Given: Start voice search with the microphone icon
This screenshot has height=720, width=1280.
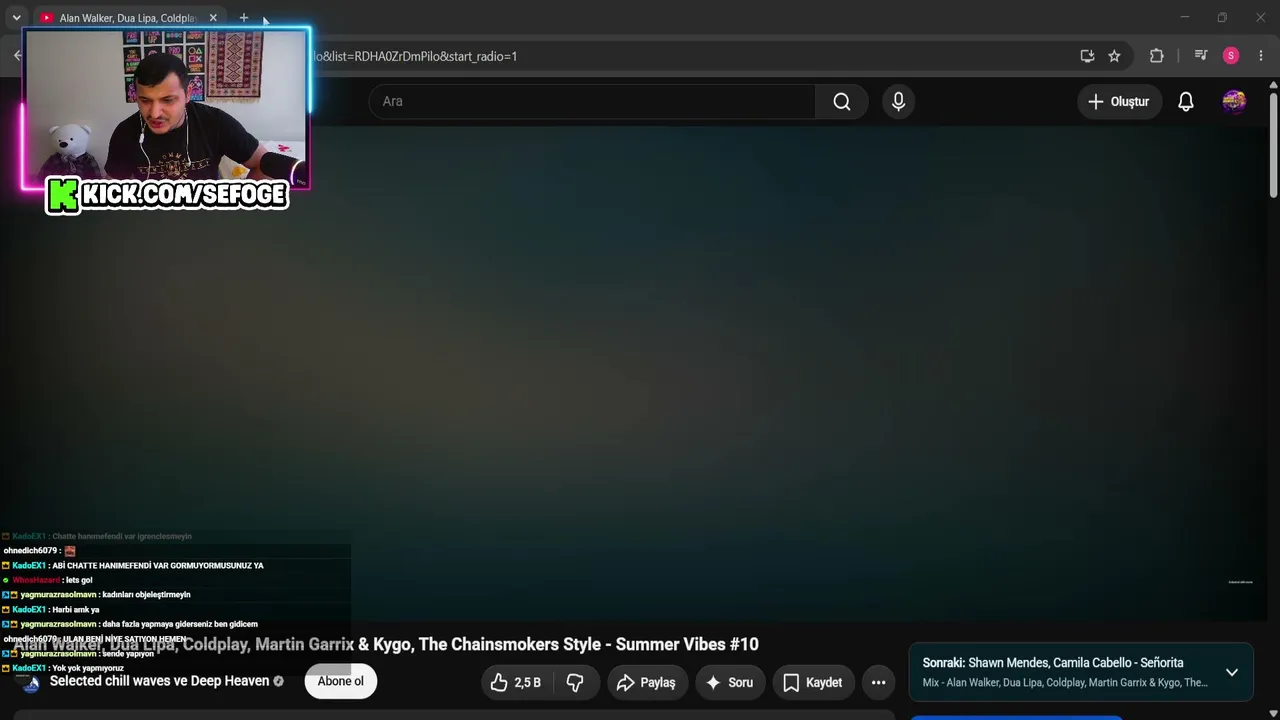Looking at the screenshot, I should click(x=898, y=101).
